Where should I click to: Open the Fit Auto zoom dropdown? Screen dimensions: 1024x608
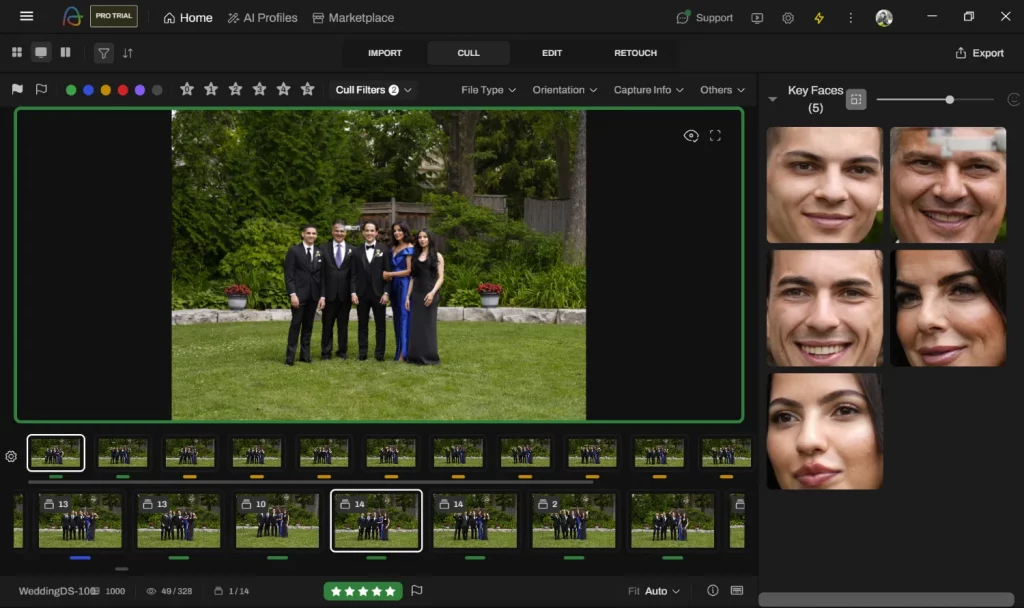(655, 591)
